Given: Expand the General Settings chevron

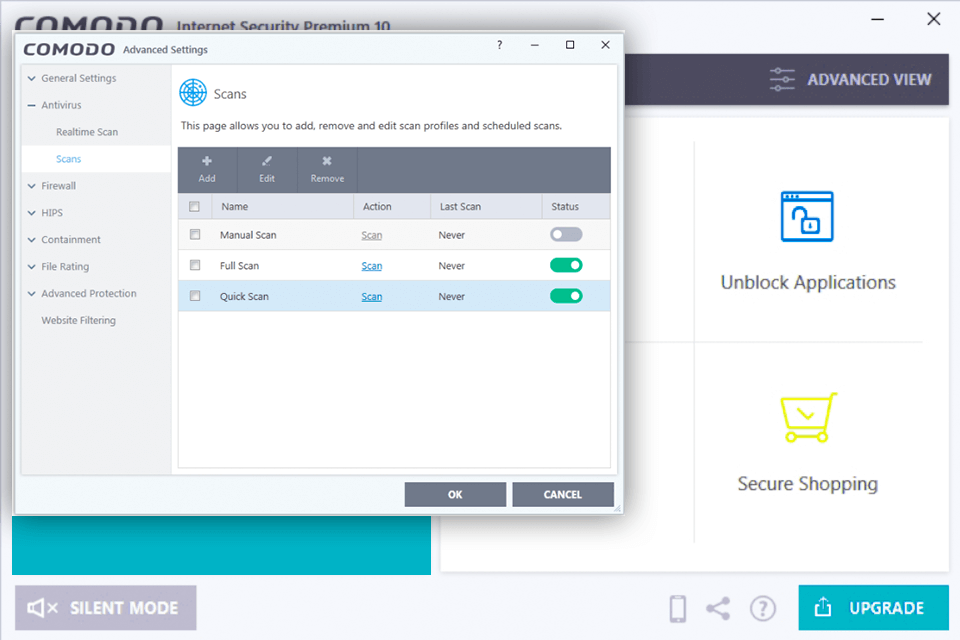Looking at the screenshot, I should 32,78.
